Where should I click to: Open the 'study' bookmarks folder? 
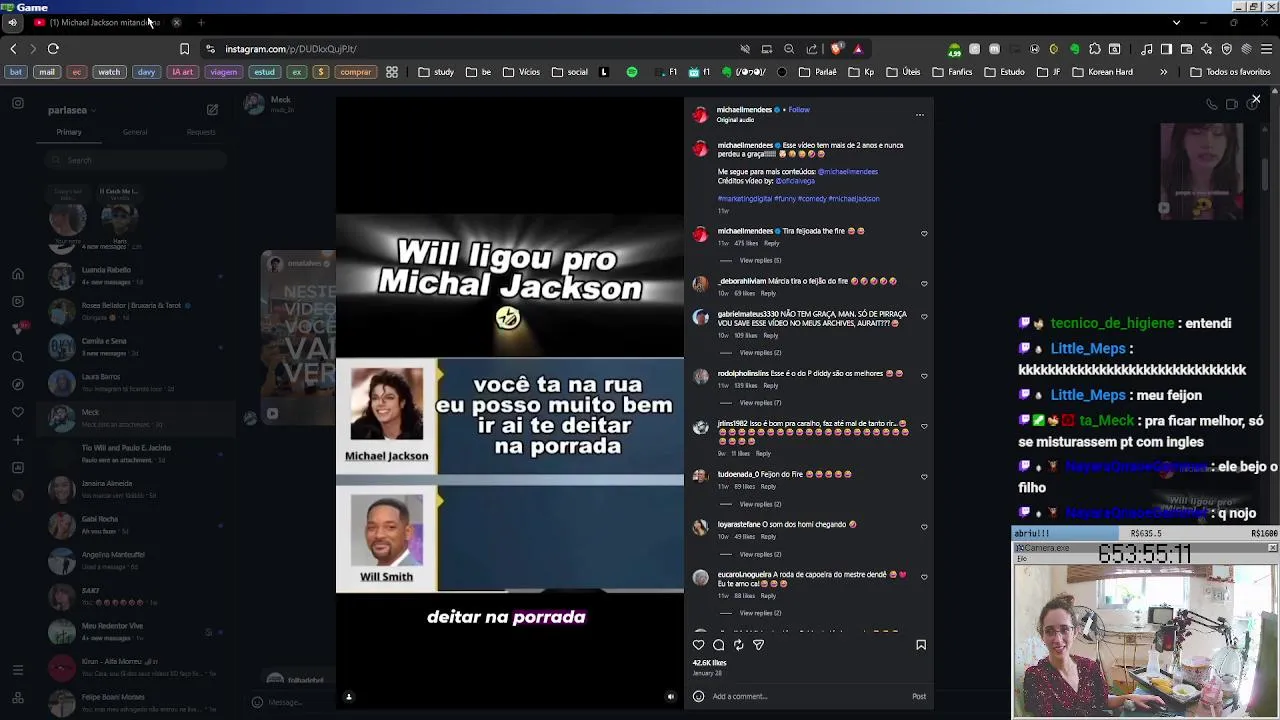click(x=436, y=72)
